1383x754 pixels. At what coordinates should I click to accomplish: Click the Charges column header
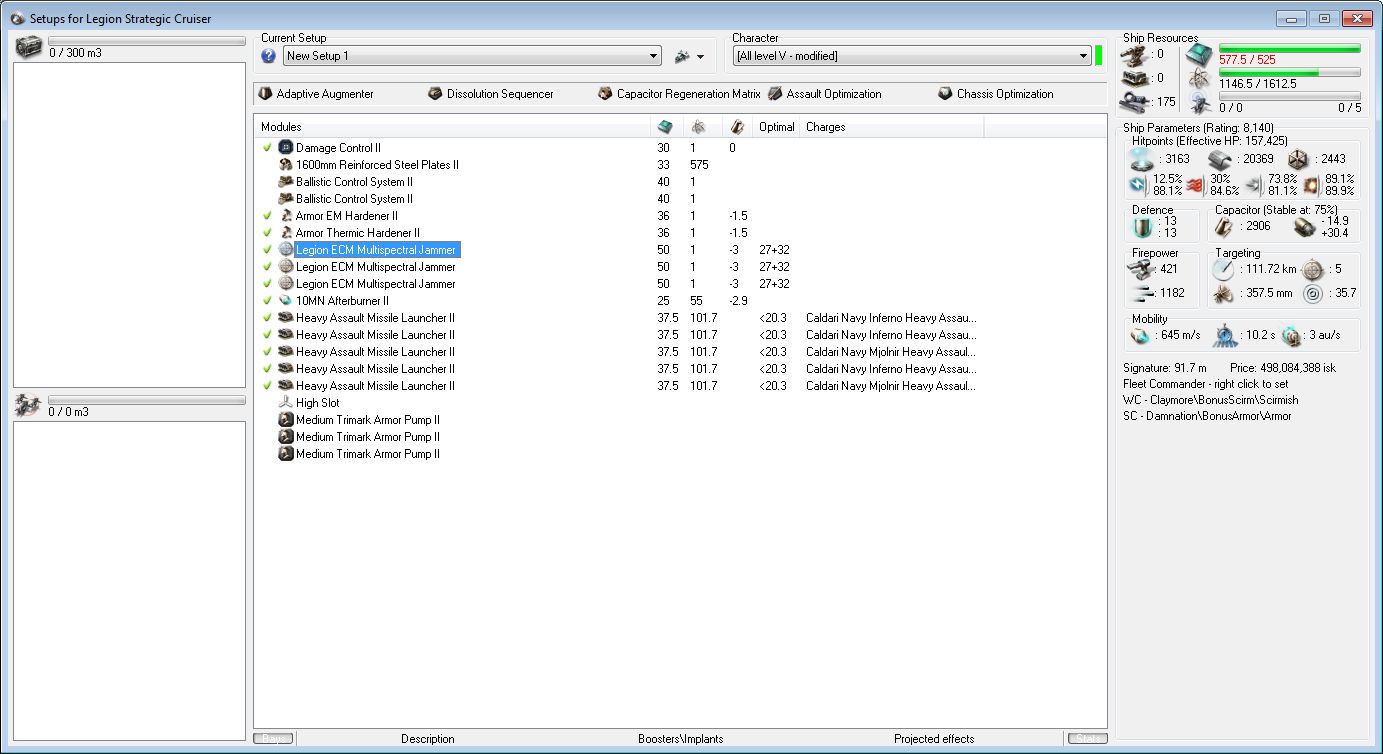[x=892, y=127]
